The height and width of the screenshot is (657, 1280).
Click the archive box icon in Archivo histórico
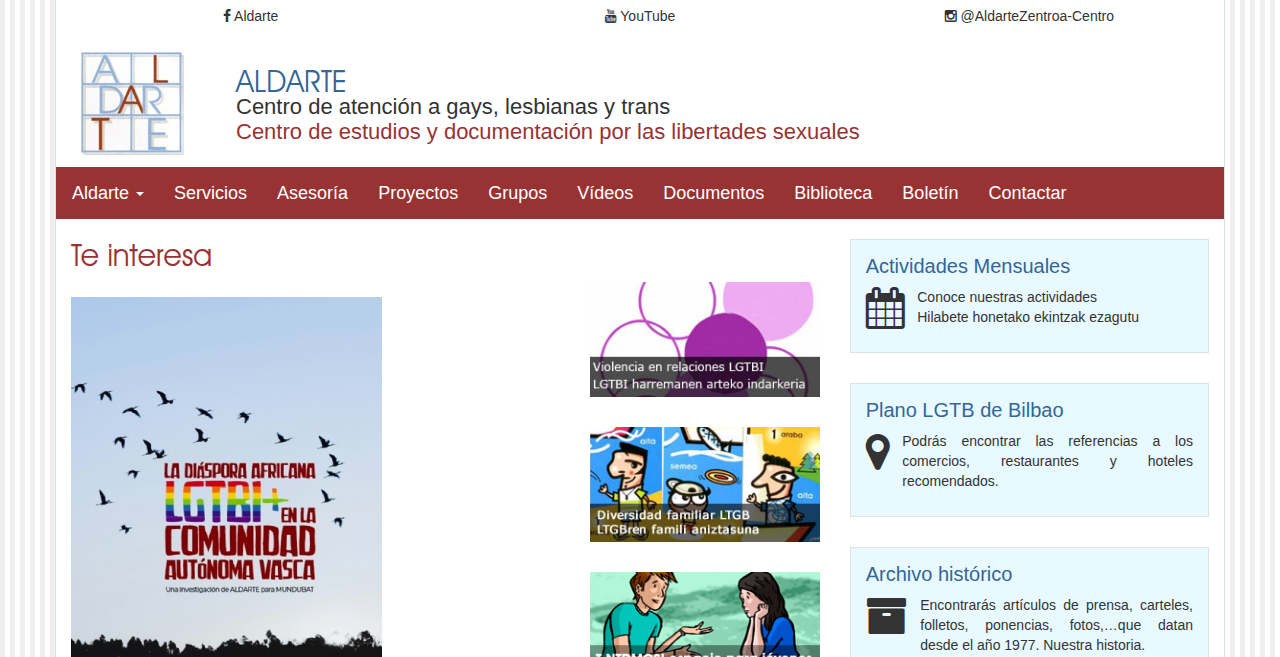tap(887, 616)
